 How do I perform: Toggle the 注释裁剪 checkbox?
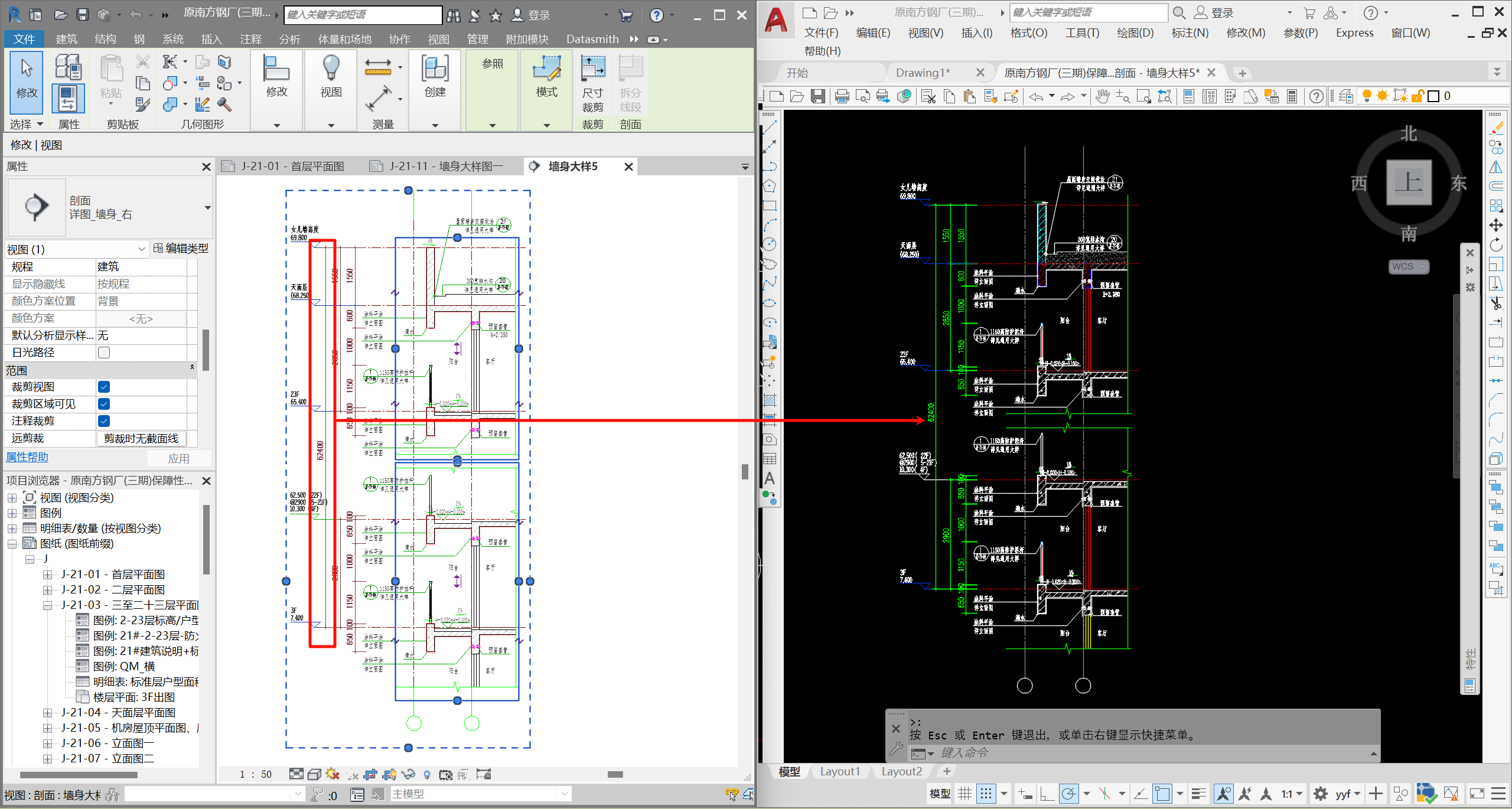click(104, 421)
